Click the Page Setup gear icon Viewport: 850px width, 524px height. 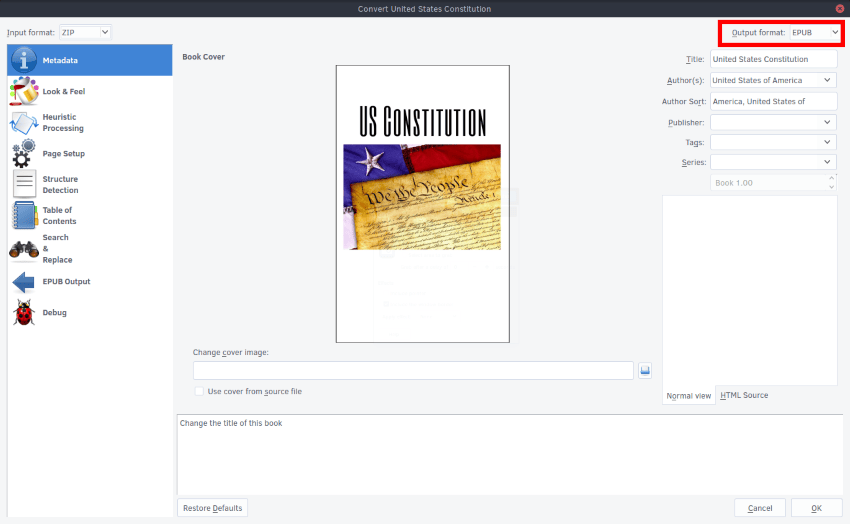[24, 154]
